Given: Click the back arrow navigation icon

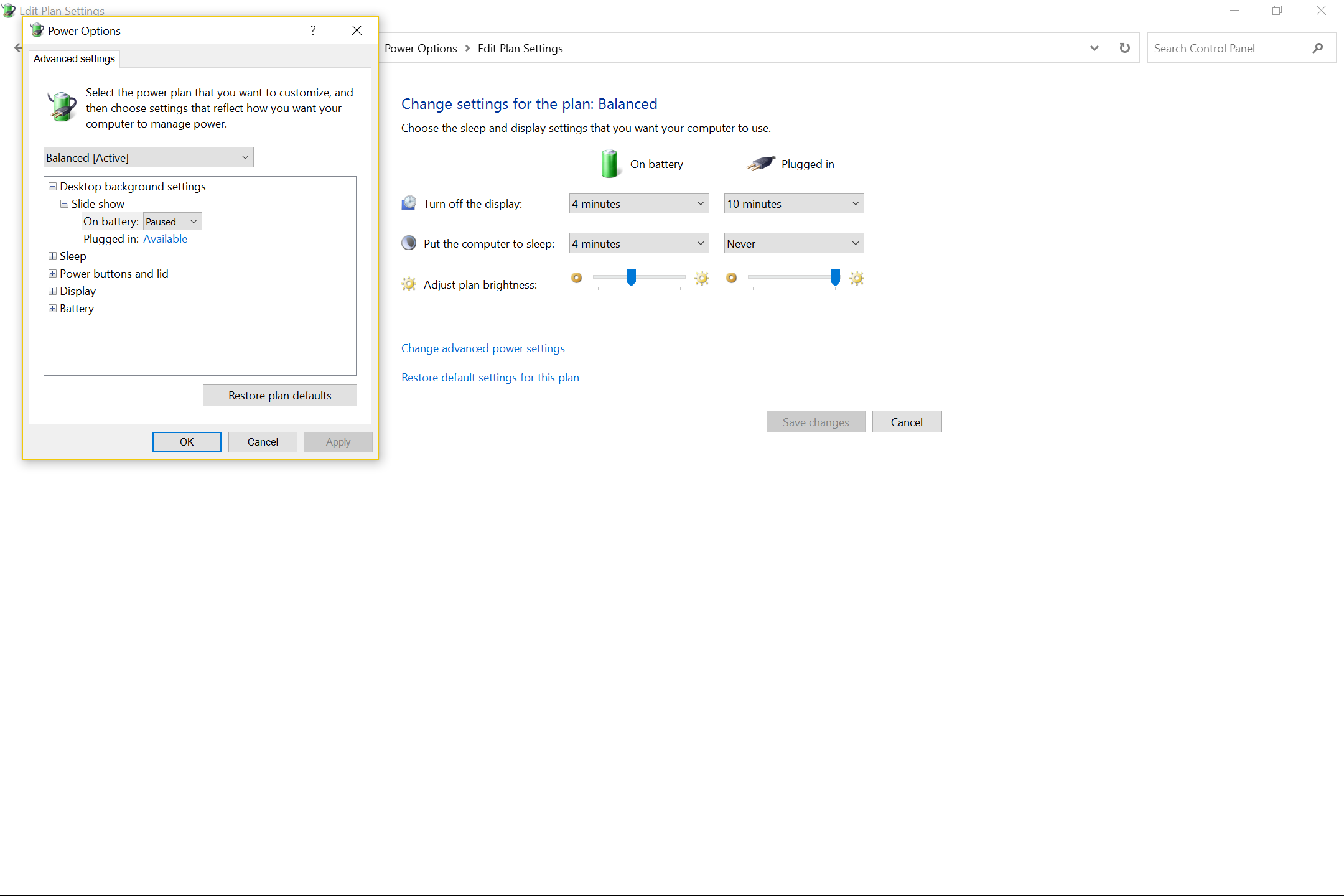Looking at the screenshot, I should pos(18,48).
